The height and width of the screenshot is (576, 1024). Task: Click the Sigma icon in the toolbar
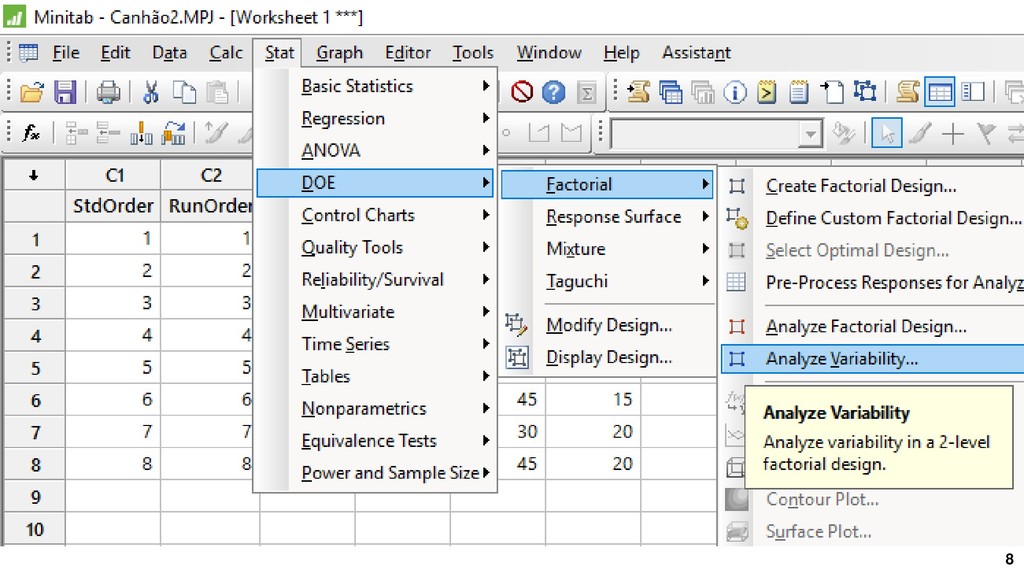586,93
